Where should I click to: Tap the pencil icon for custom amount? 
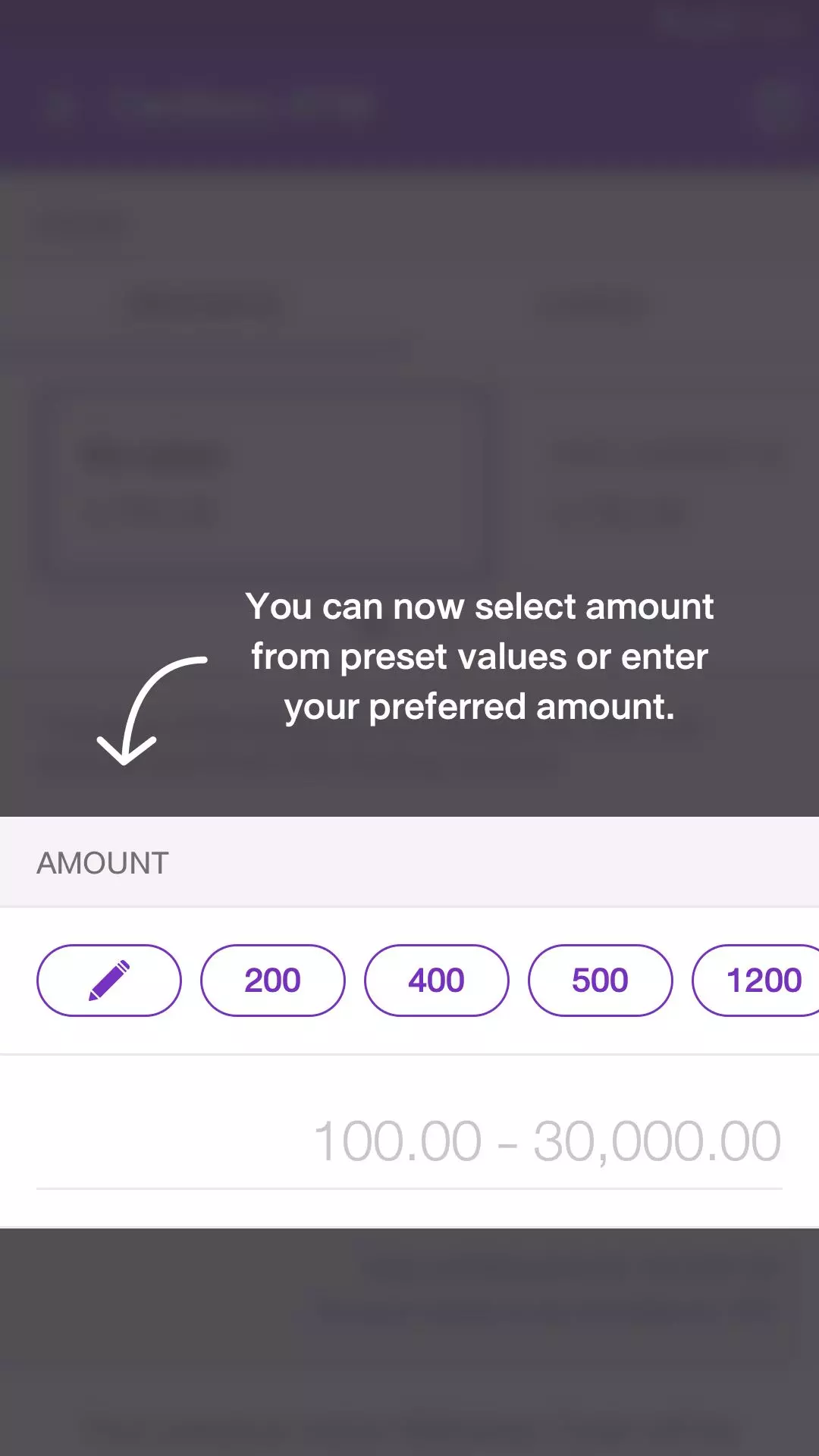pos(109,980)
